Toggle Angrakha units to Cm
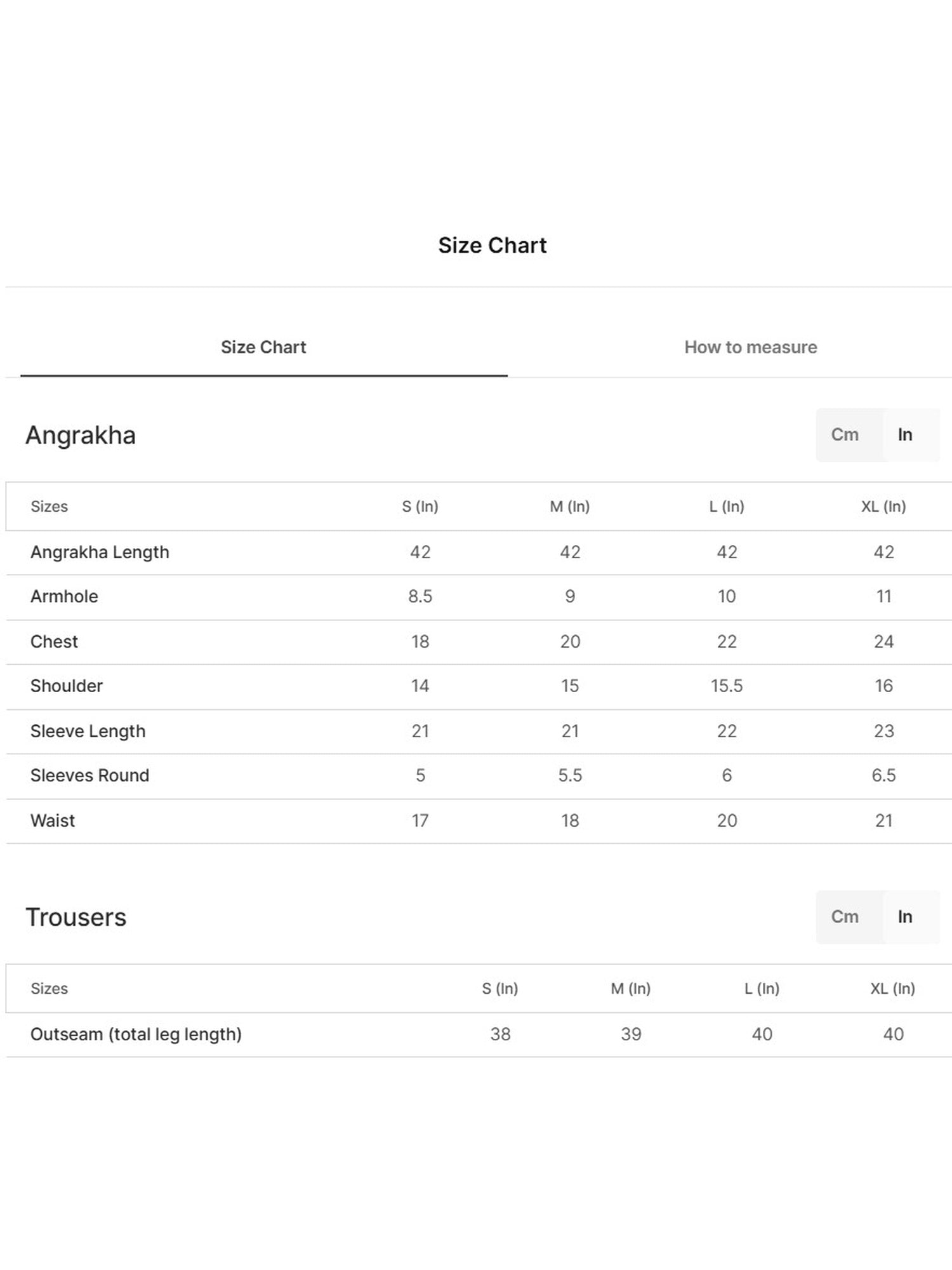The height and width of the screenshot is (1270, 952). 845,435
